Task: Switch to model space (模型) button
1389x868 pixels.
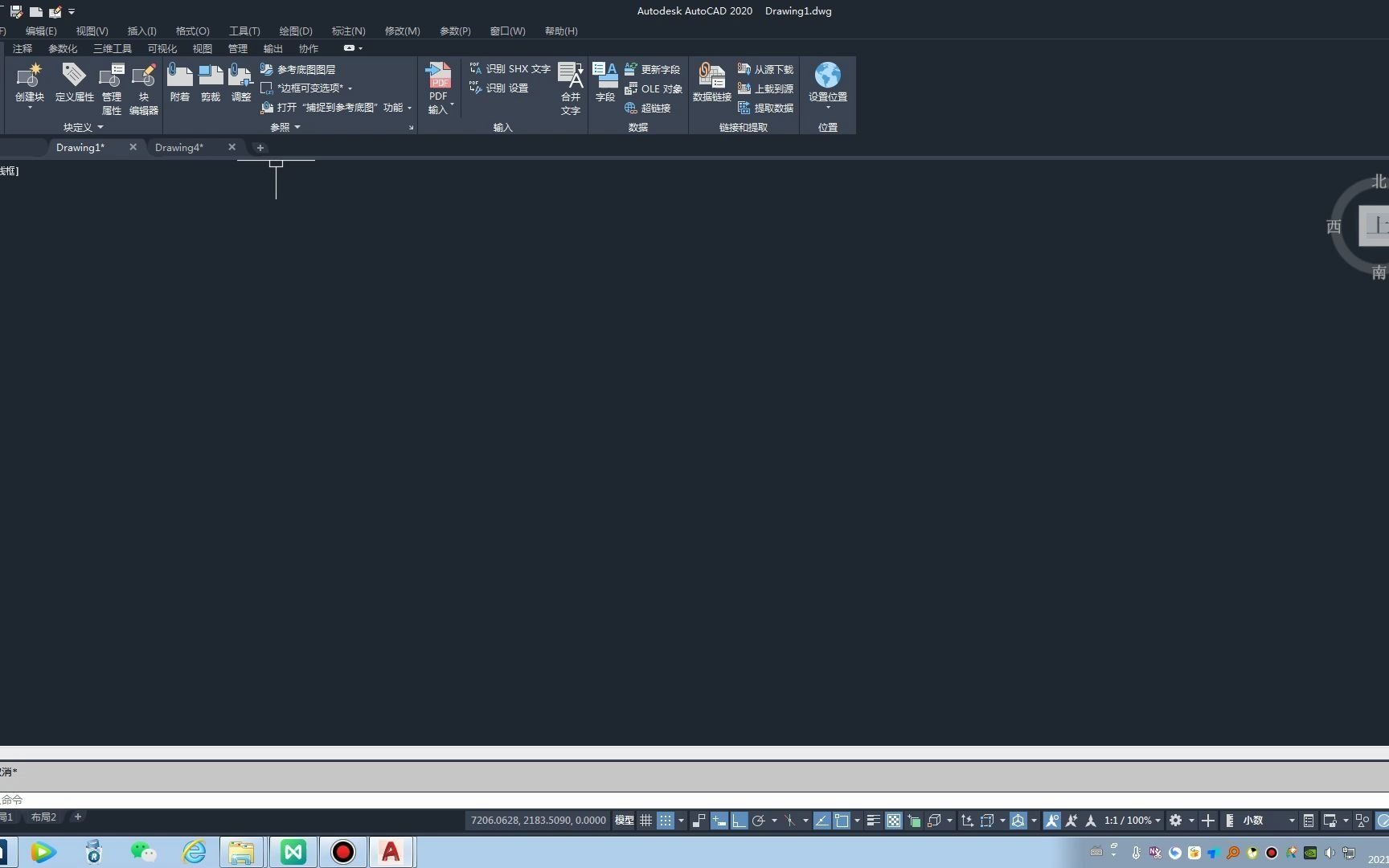Action: pyautogui.click(x=625, y=821)
